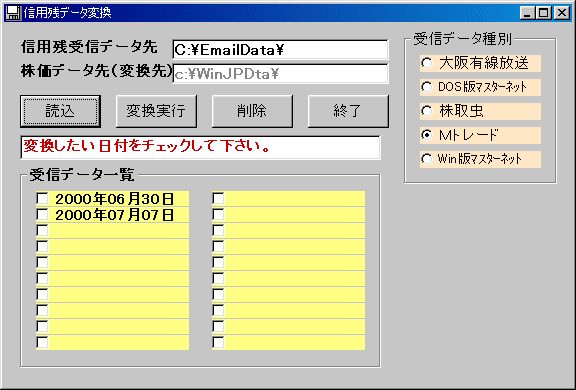Minimize the 信用残データ変換 window
Image resolution: width=576 pixels, height=390 pixels.
point(527,13)
